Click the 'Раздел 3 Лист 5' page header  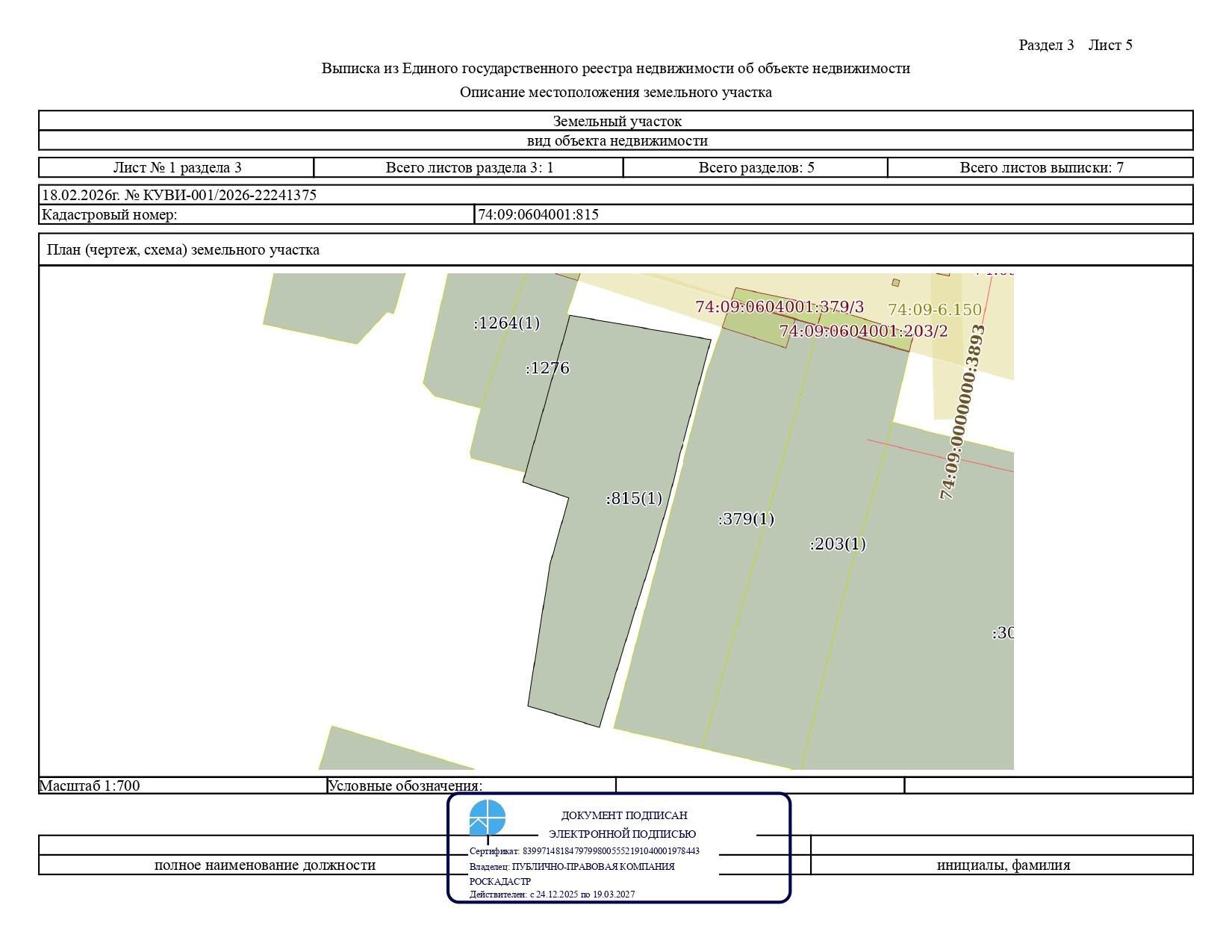tap(1075, 45)
